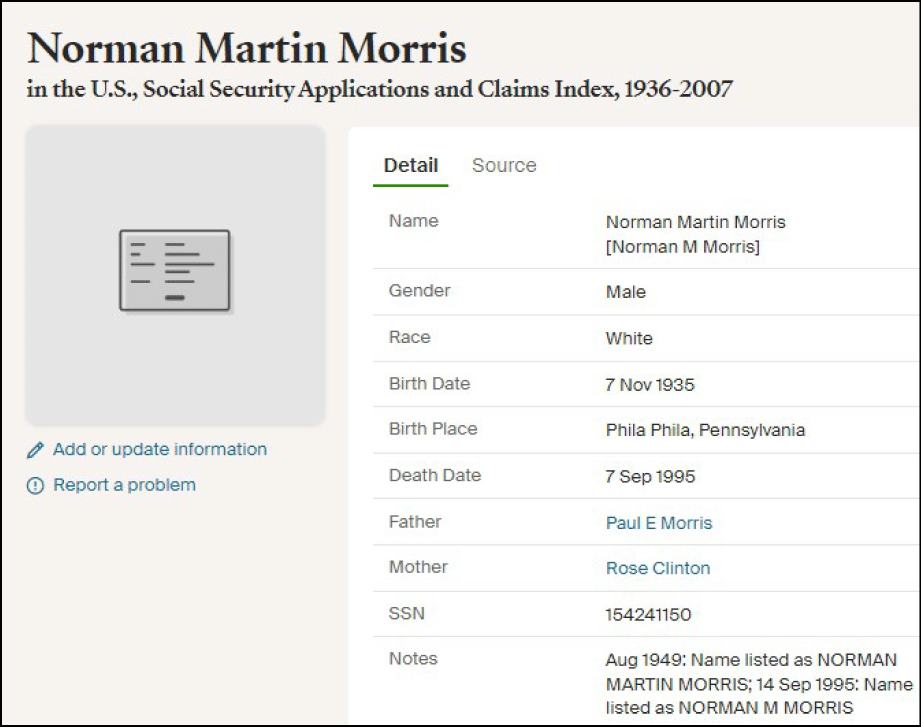Select the Detail tab
This screenshot has height=727, width=921.
411,166
